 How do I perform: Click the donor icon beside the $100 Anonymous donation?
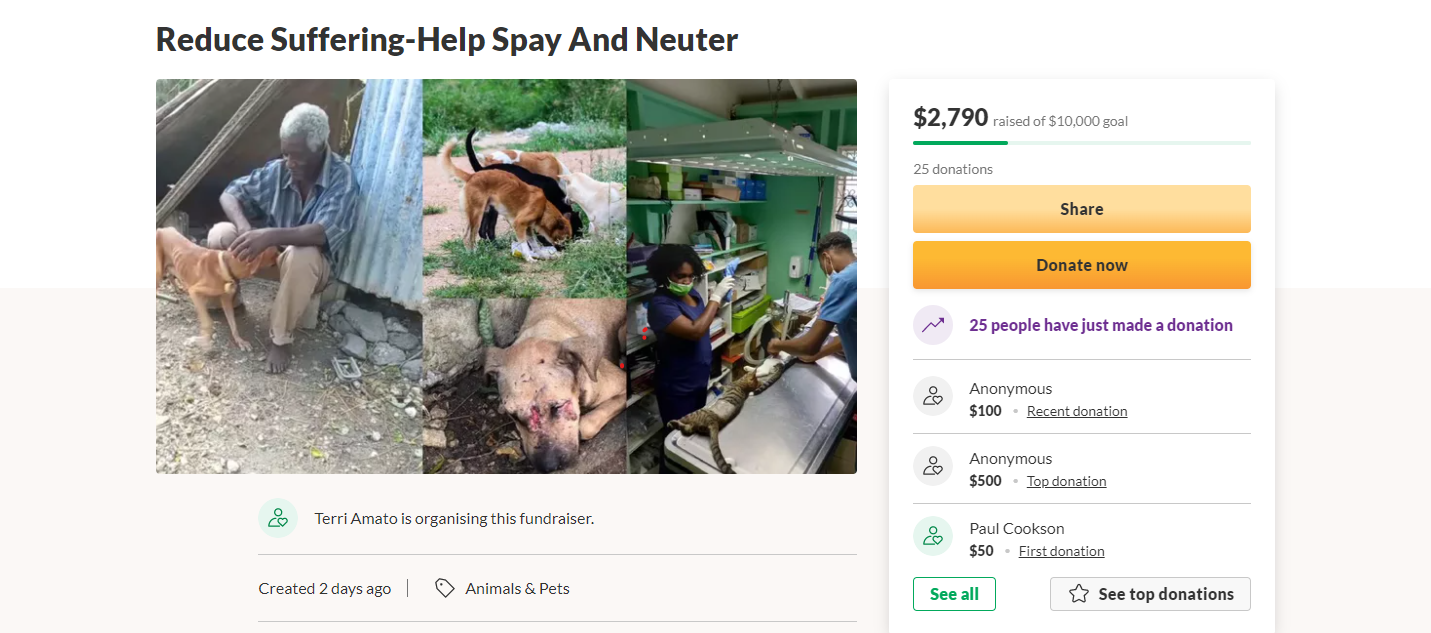(933, 396)
